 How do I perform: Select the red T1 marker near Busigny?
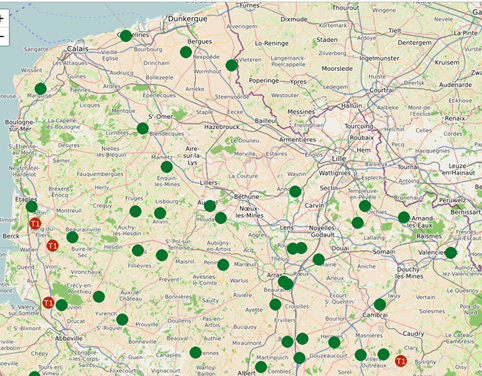[x=401, y=361]
